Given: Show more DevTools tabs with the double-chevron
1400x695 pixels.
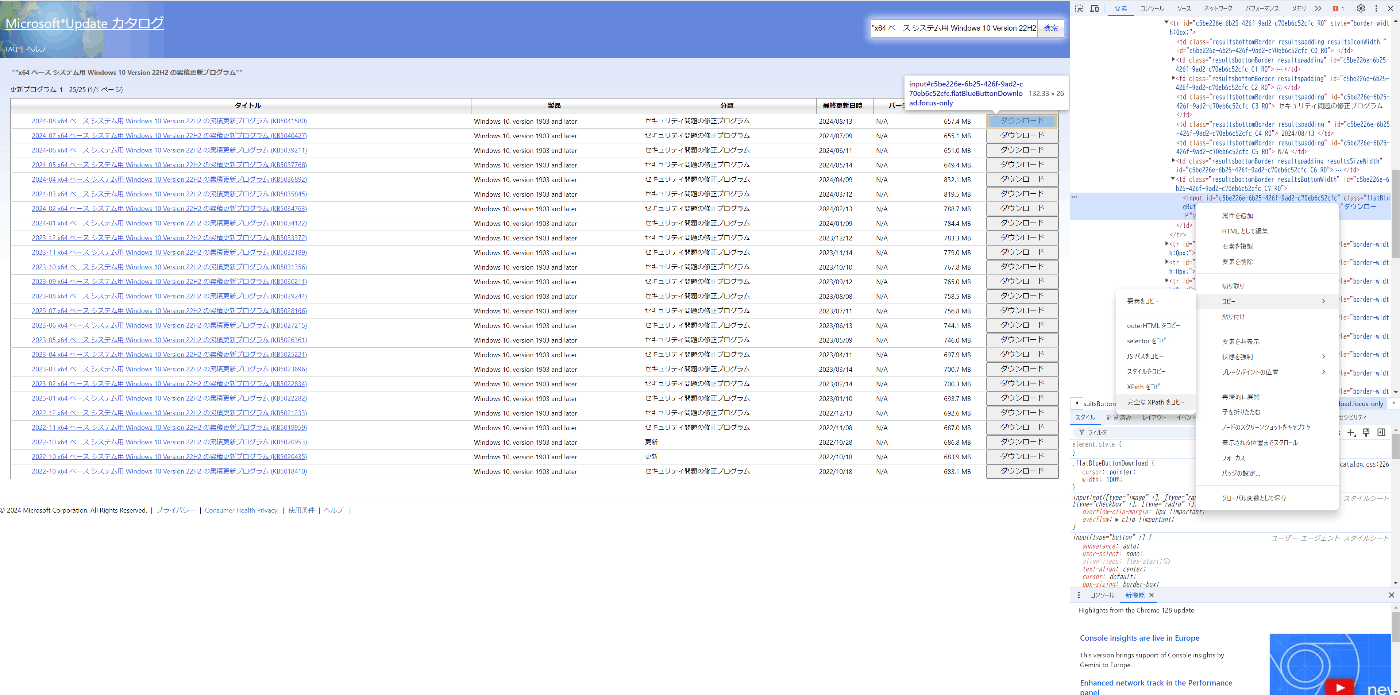Looking at the screenshot, I should click(1317, 8).
